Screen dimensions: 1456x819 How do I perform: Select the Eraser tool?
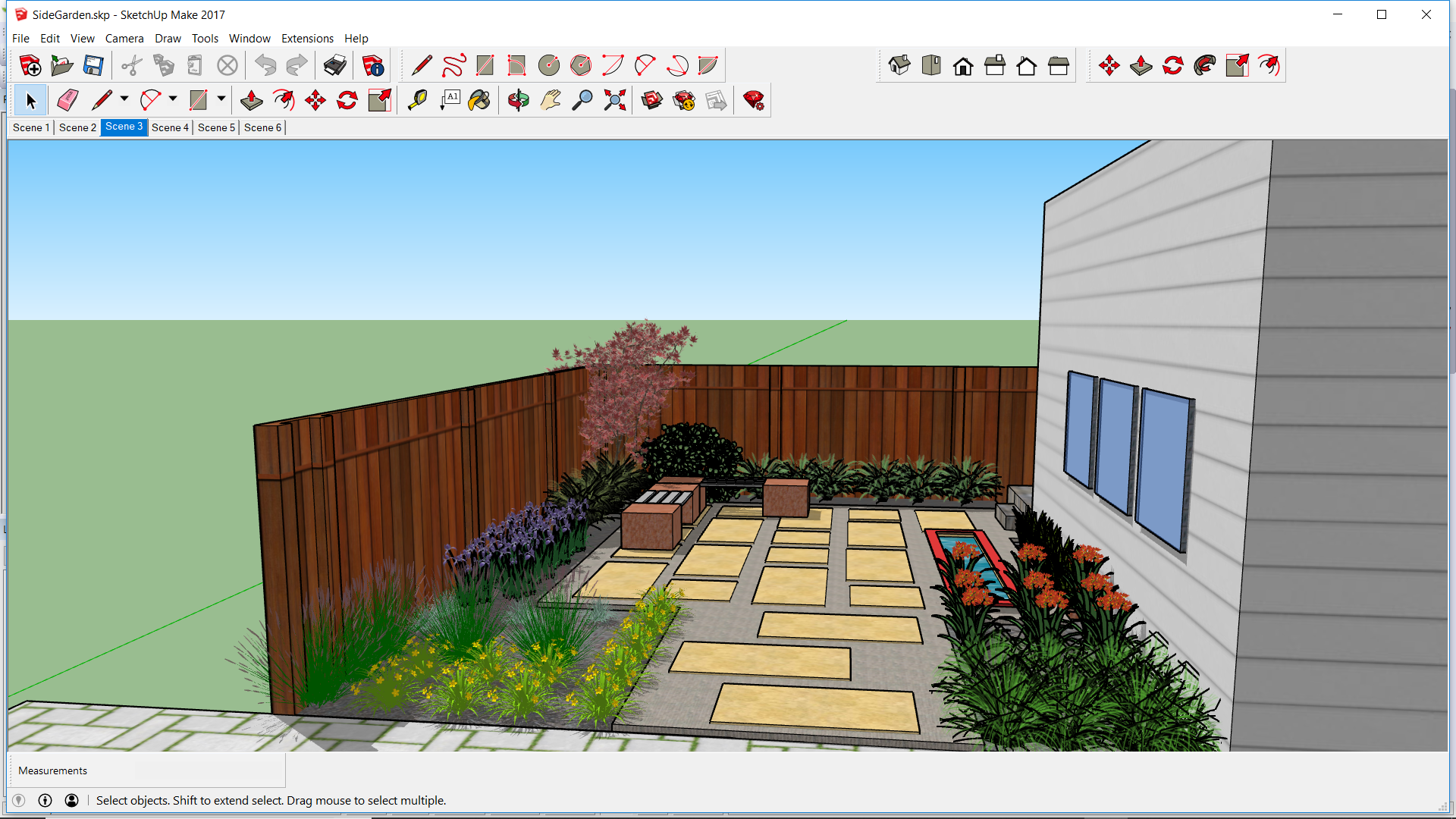[x=67, y=100]
